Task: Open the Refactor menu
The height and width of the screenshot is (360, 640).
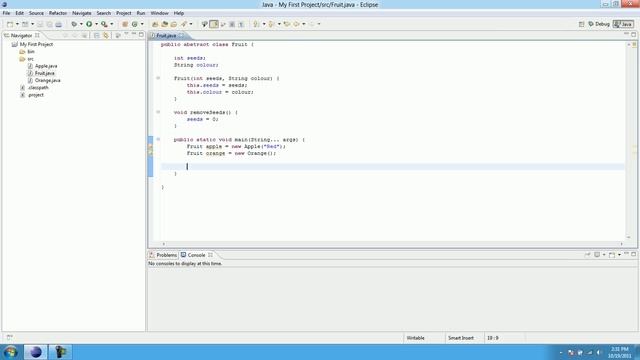Action: [x=58, y=13]
